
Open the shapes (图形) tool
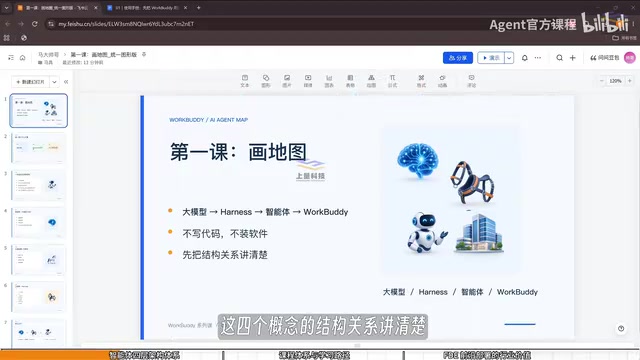coord(266,81)
